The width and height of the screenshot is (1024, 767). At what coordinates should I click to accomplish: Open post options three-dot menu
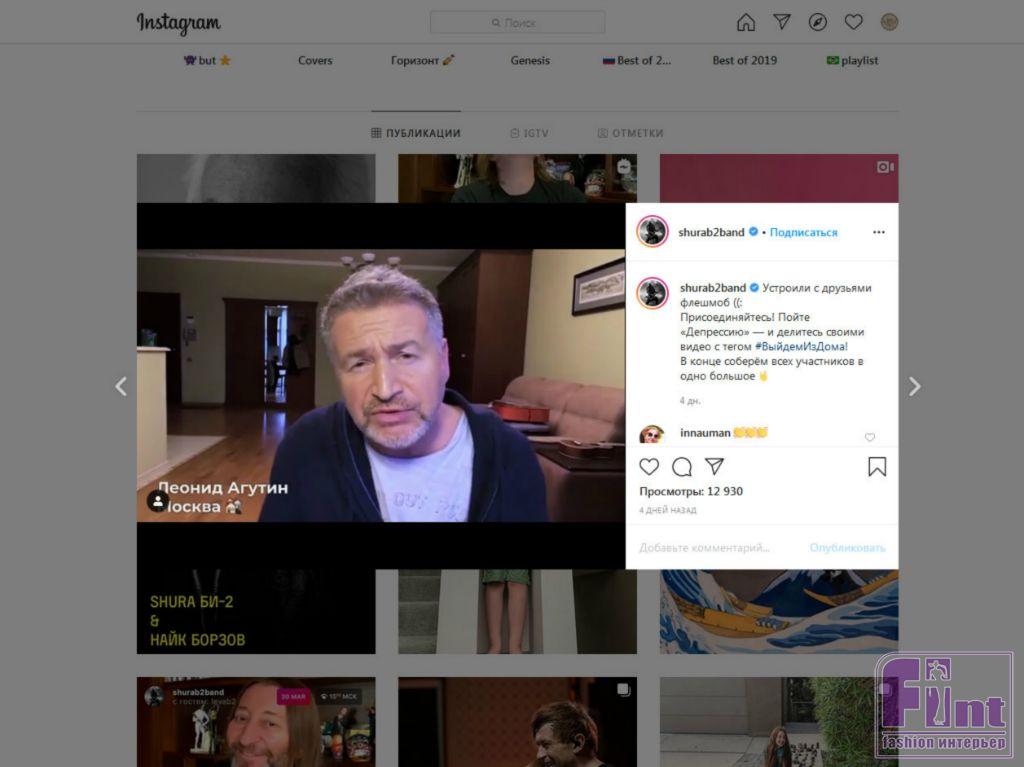[x=878, y=232]
